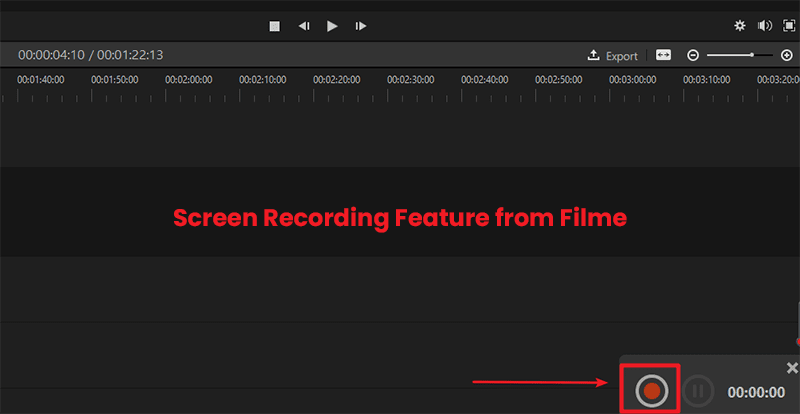Screen dimensions: 800x414
Task: Step forward to the next frame
Action: pyautogui.click(x=361, y=26)
